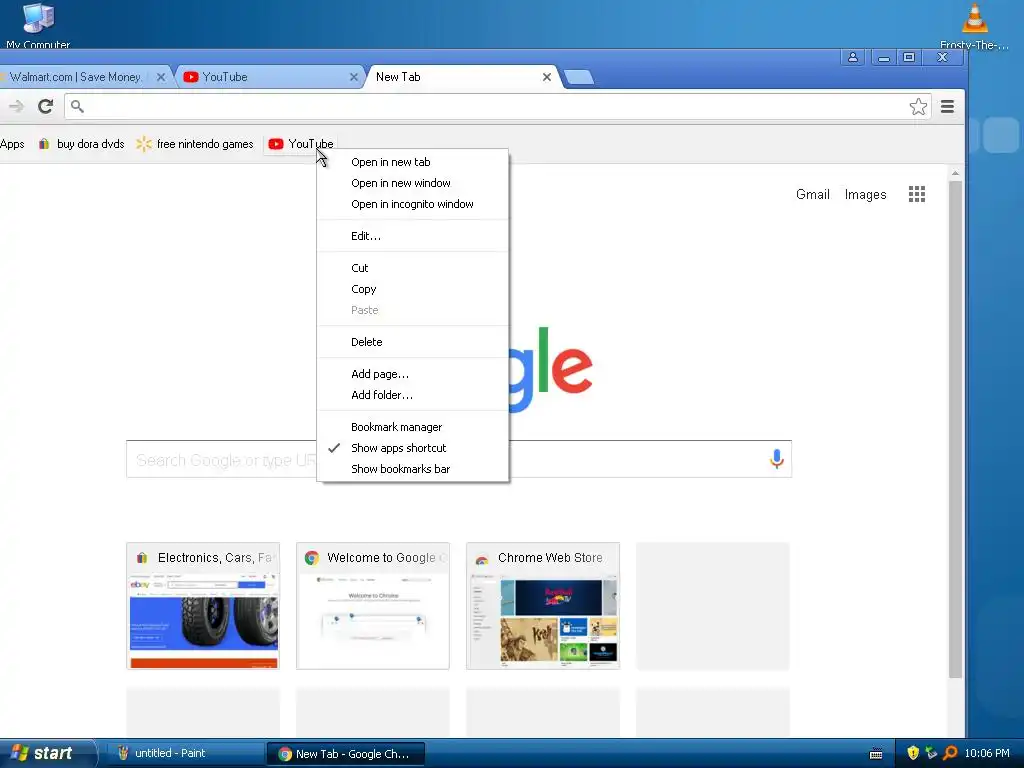Click in the Chrome address bar
This screenshot has width=1024, height=768.
[496, 106]
